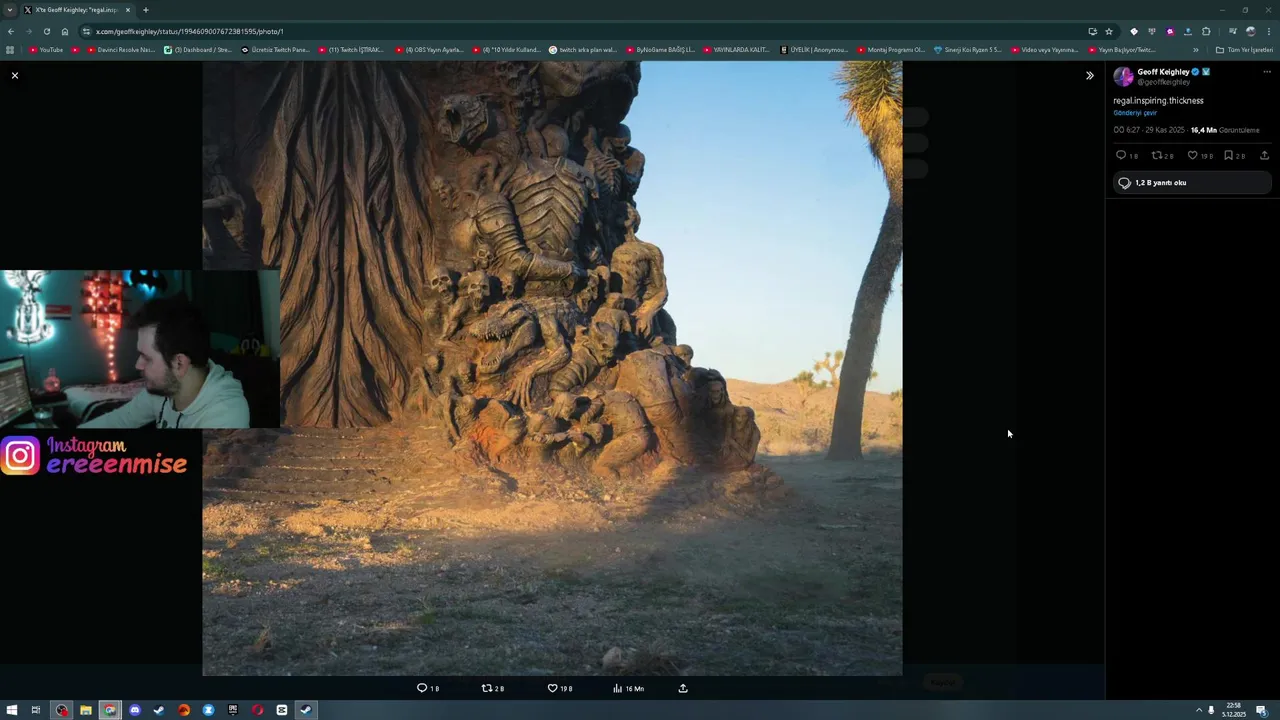Open the 'OBS Yayın Ayarla...' bookmark
This screenshot has height=720, width=1280.
coord(429,50)
